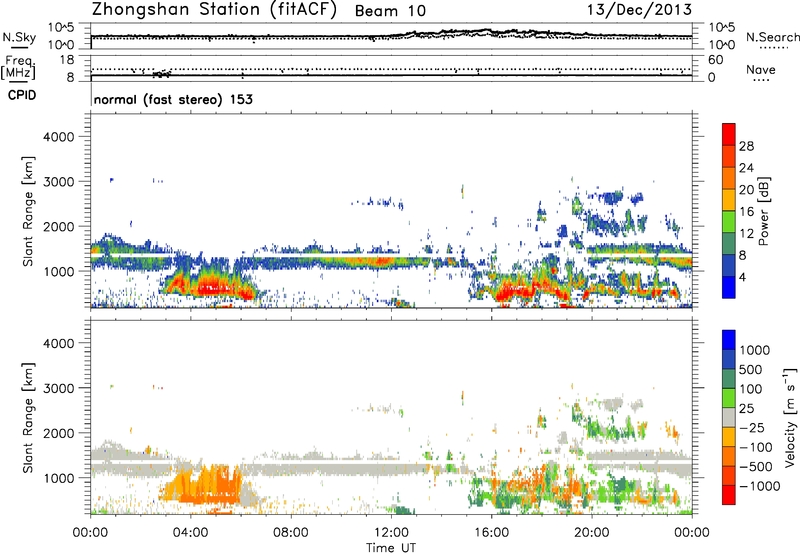Click the grey segment of velocity colorbar
The image size is (800, 554).
click(729, 417)
